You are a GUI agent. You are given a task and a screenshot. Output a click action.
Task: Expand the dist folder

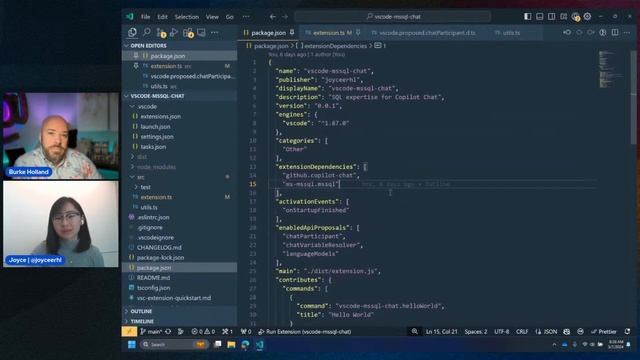coord(180,157)
